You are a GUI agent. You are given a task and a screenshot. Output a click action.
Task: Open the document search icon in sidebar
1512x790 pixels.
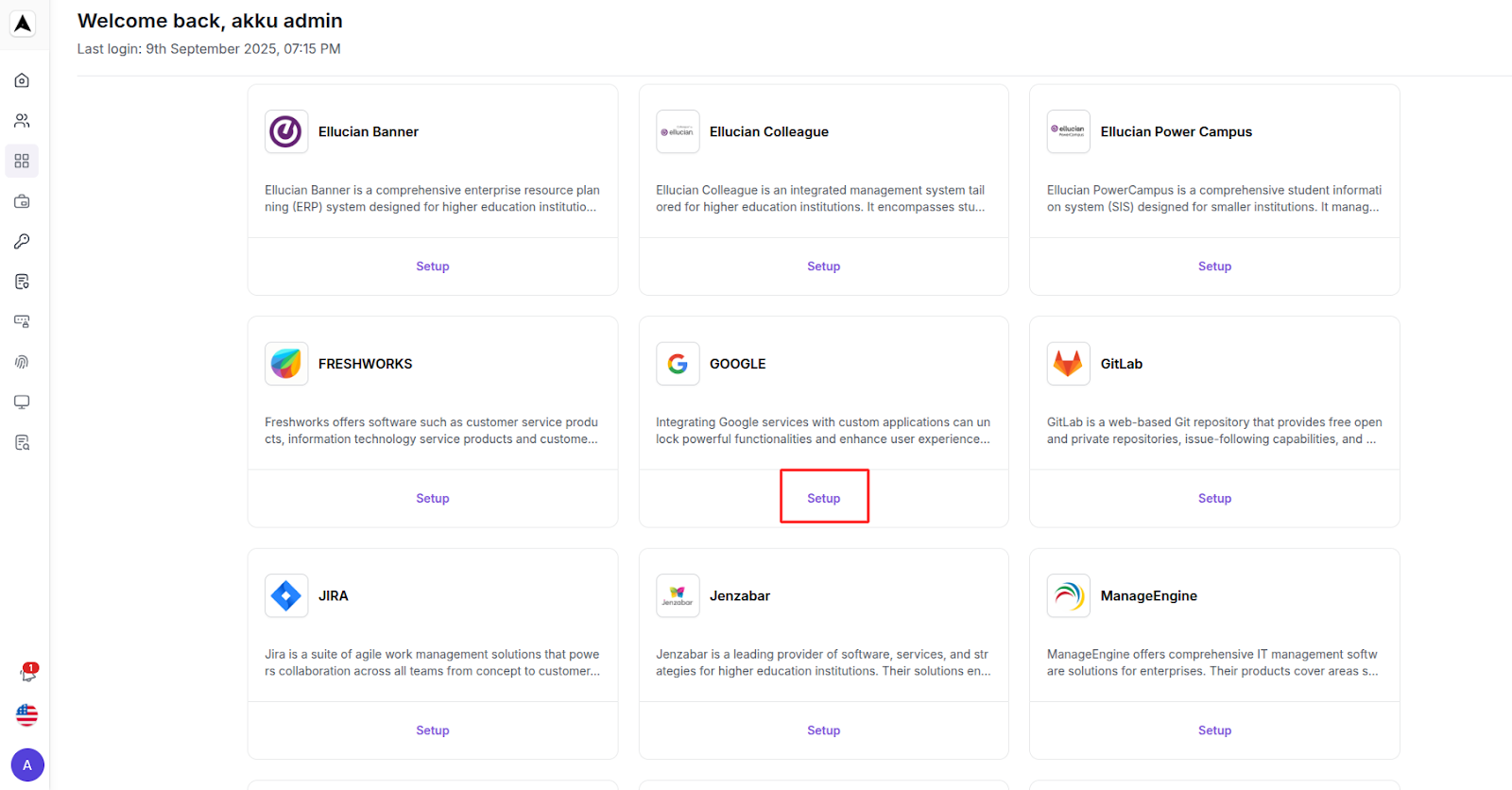click(x=22, y=442)
